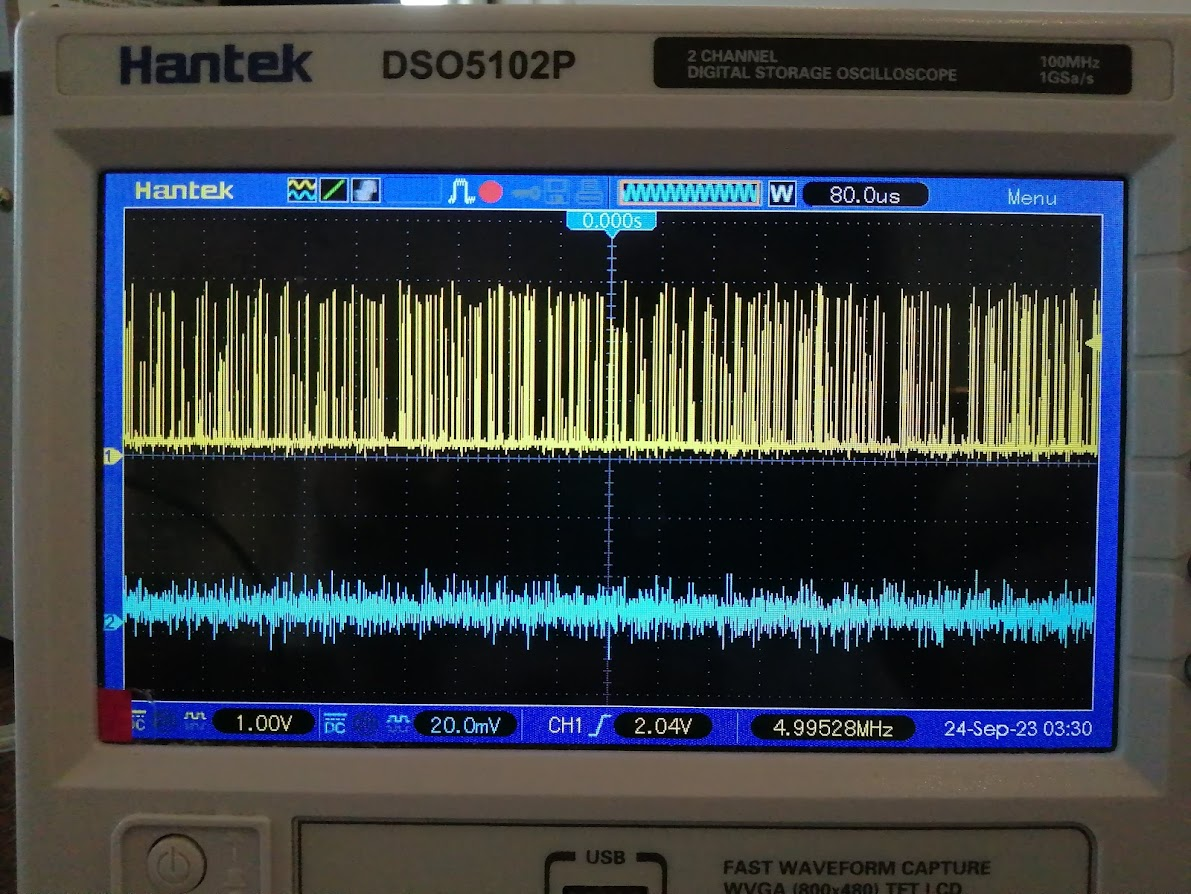Click the Hantek logo on screen

184,190
